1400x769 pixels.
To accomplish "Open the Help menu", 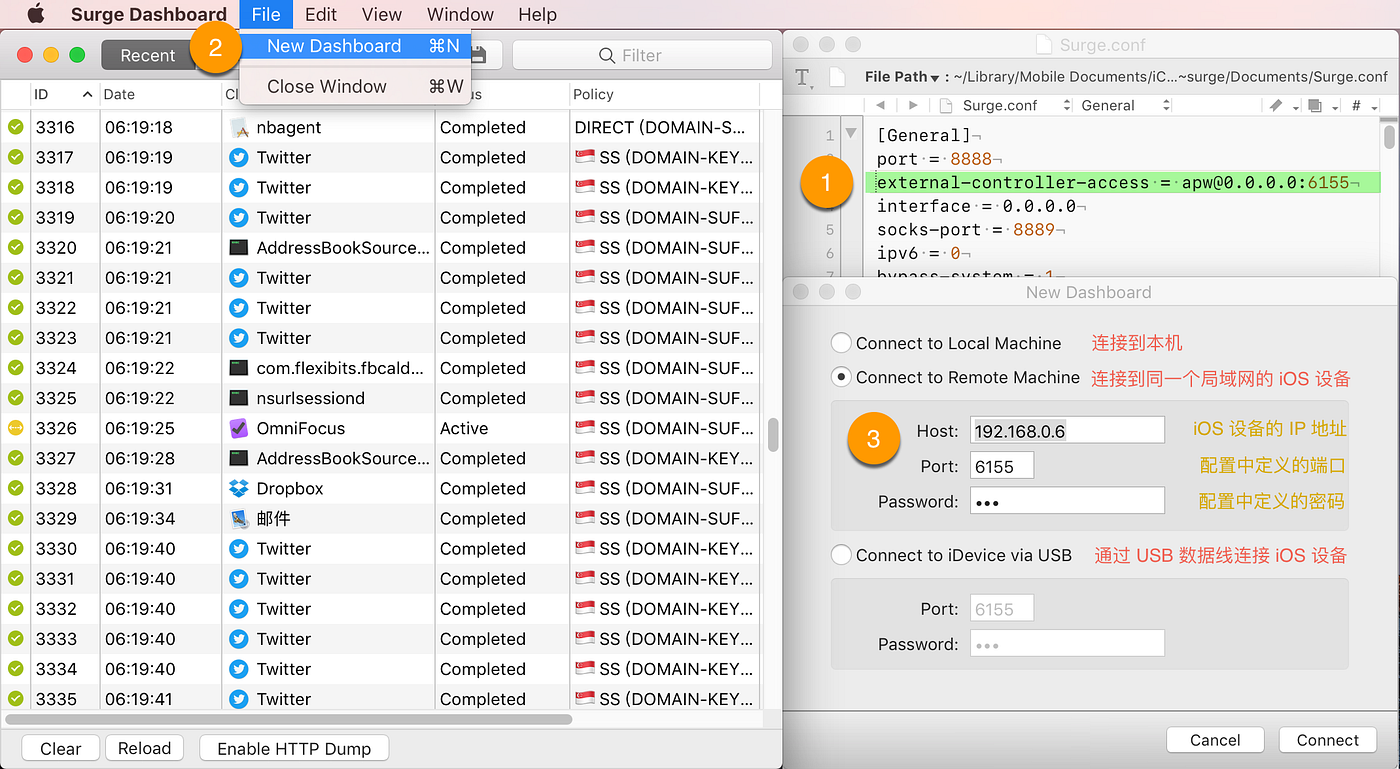I will coord(538,14).
